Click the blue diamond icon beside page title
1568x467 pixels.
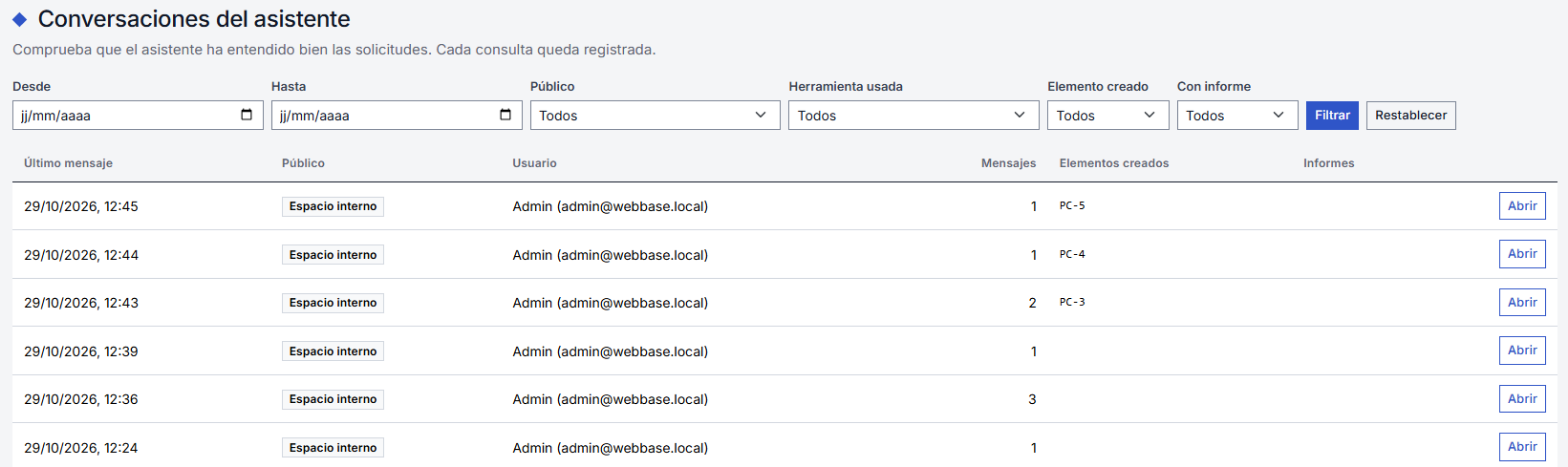pyautogui.click(x=19, y=18)
